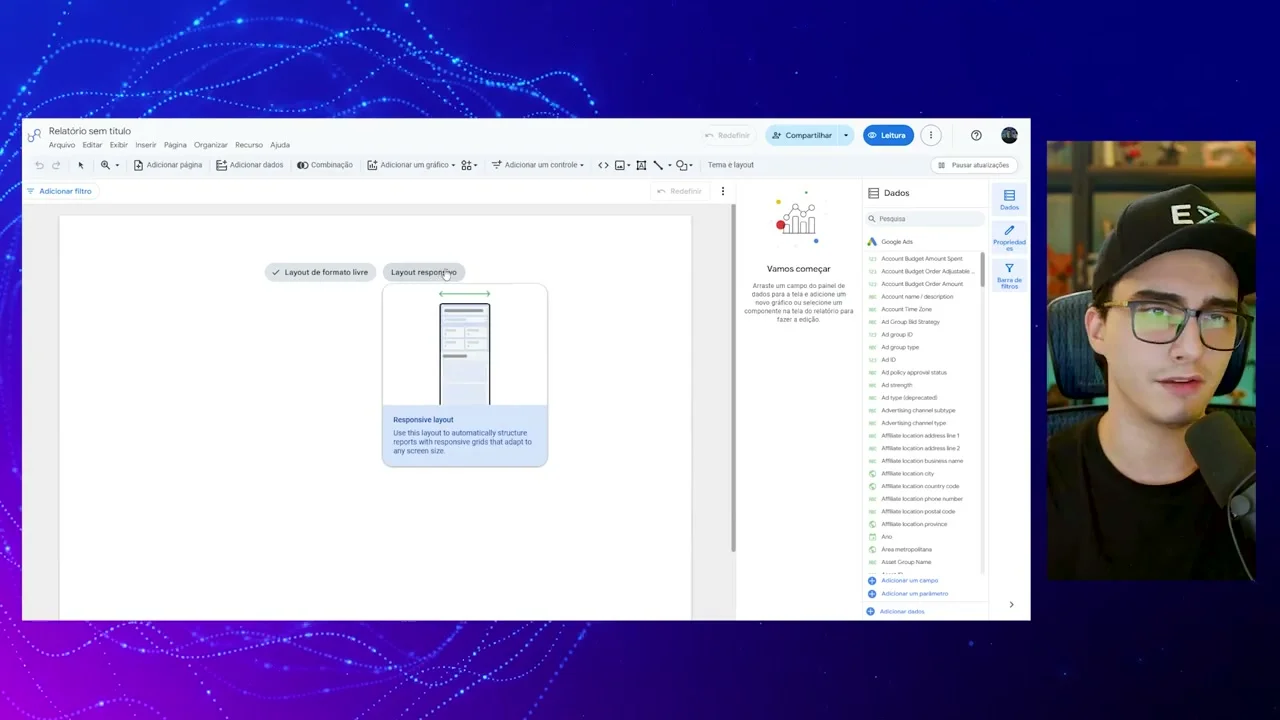Collapse the right side panel chevron
1280x720 pixels.
[x=1011, y=605]
